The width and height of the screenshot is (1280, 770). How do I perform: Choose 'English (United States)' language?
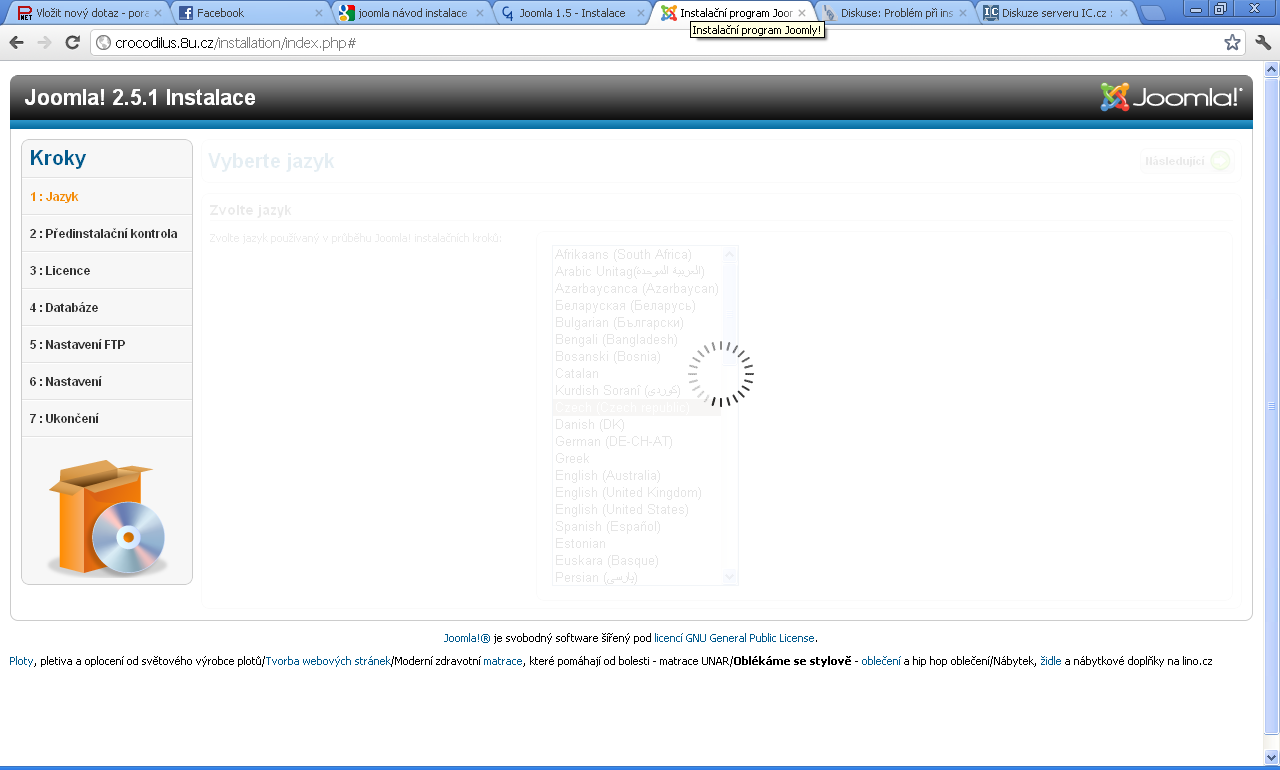click(x=637, y=510)
